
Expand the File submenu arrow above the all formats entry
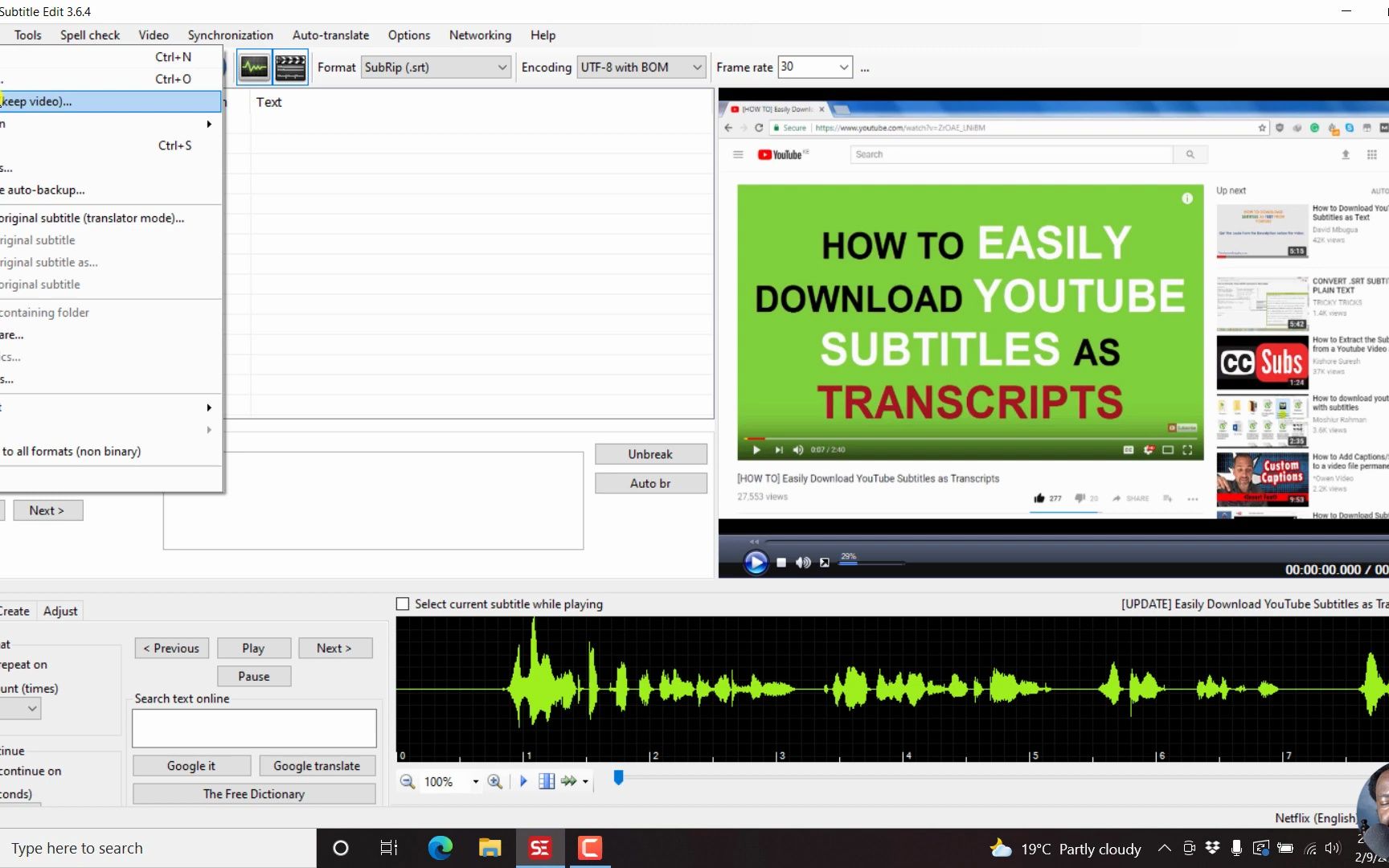tap(209, 429)
